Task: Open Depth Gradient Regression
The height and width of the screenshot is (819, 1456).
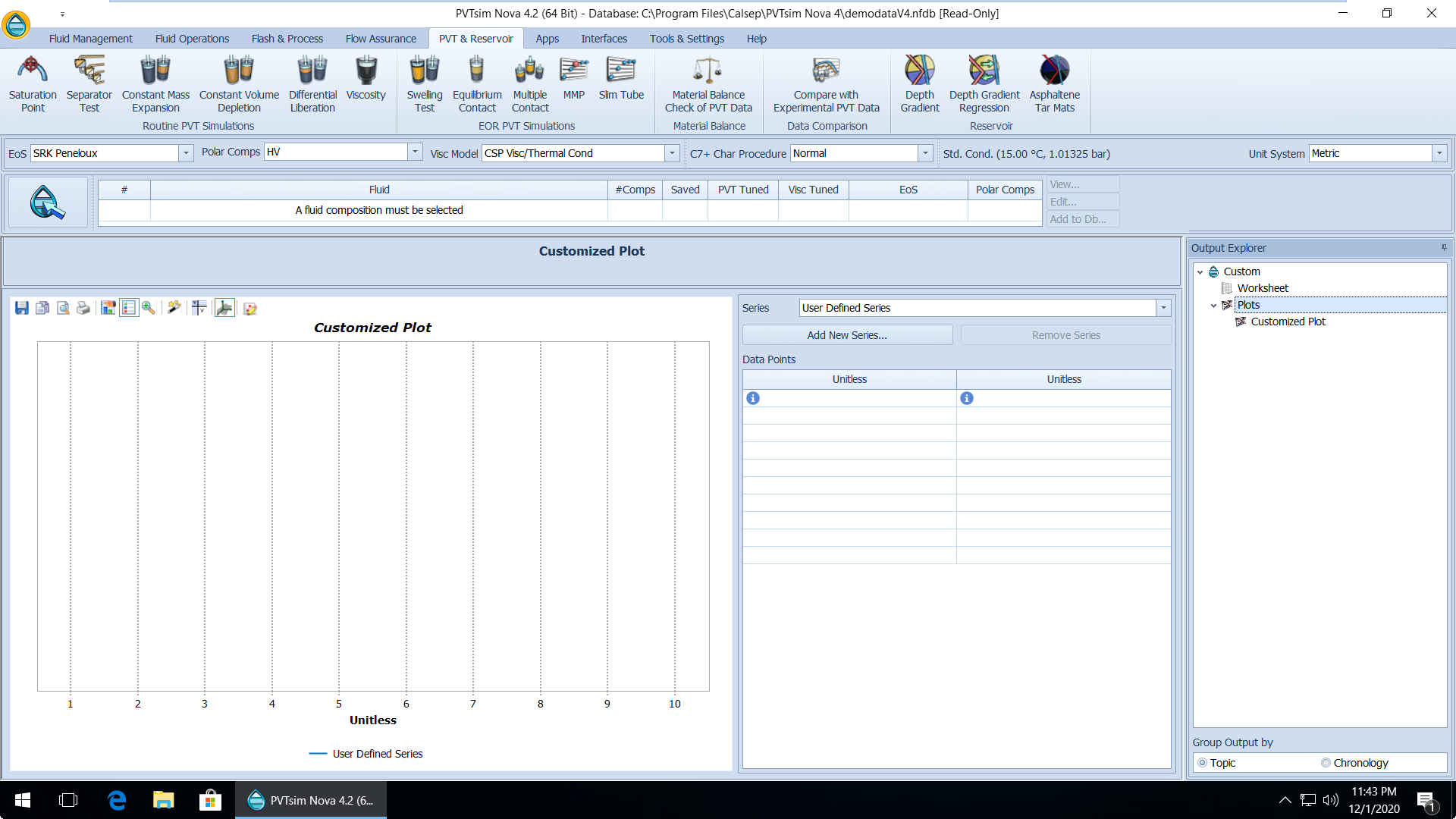Action: tap(984, 83)
